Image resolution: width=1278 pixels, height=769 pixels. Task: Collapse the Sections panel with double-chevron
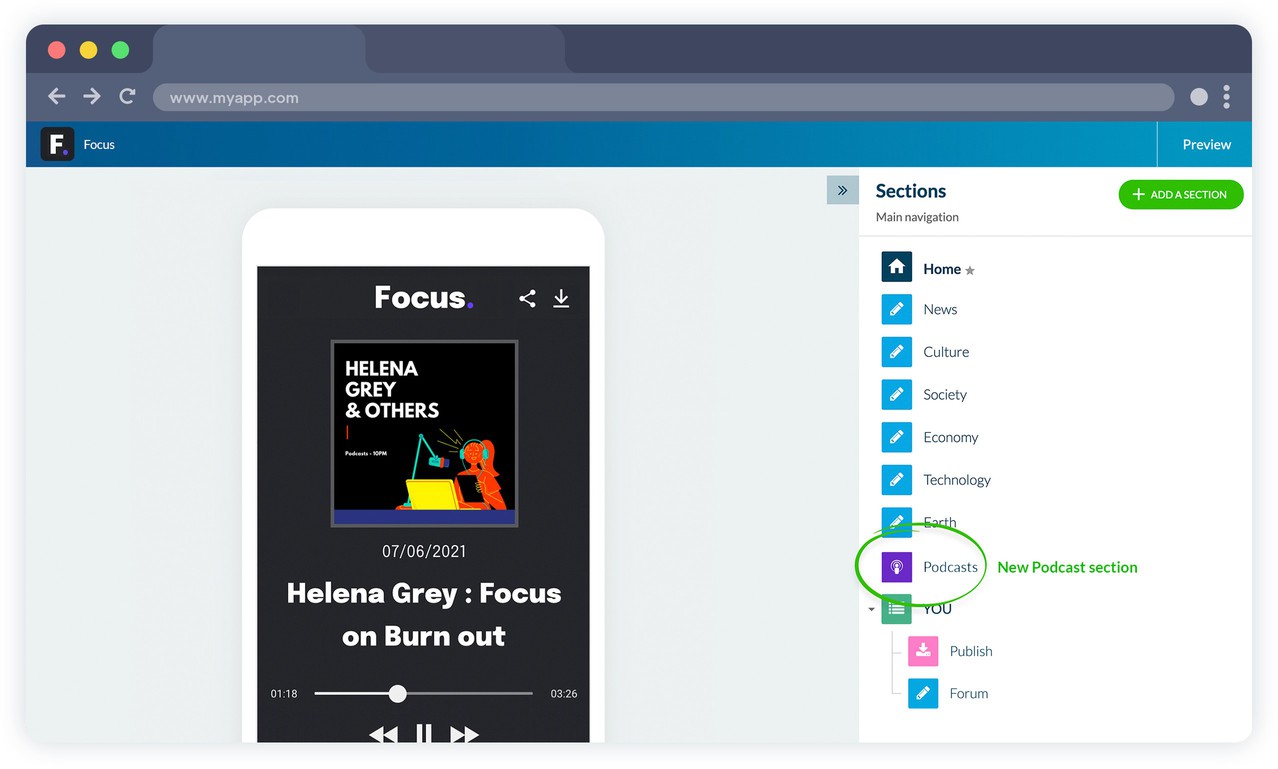tap(842, 190)
